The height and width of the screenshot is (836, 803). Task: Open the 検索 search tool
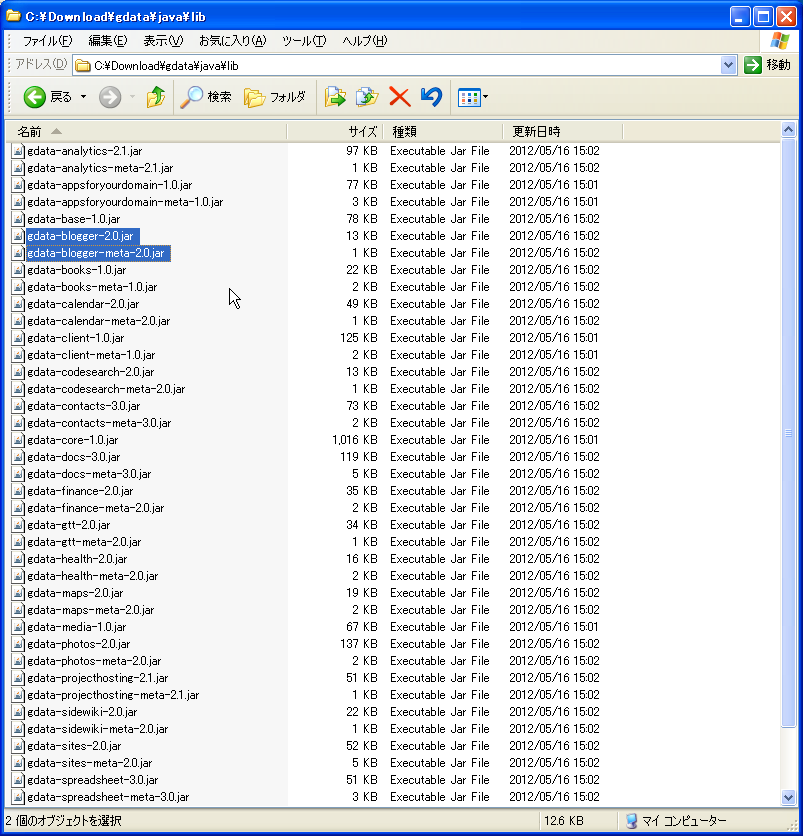point(206,97)
